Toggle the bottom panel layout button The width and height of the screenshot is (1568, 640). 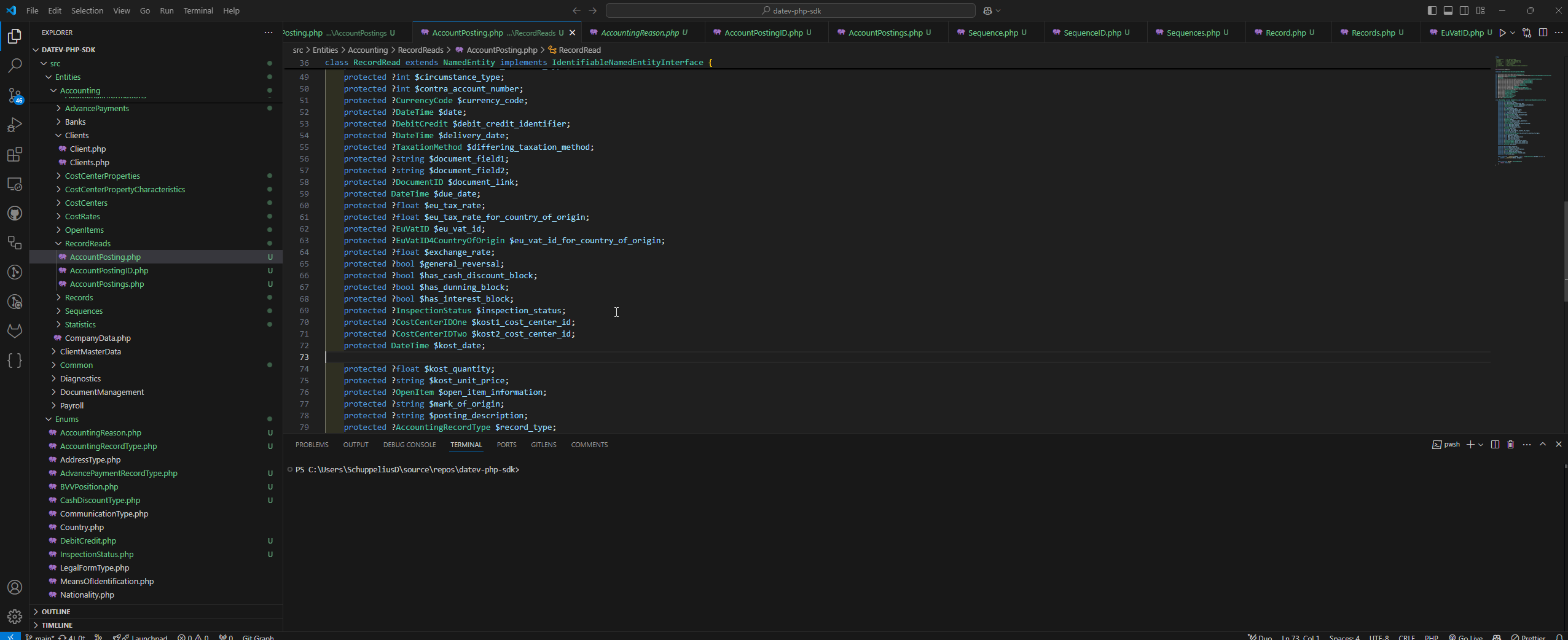point(1448,10)
